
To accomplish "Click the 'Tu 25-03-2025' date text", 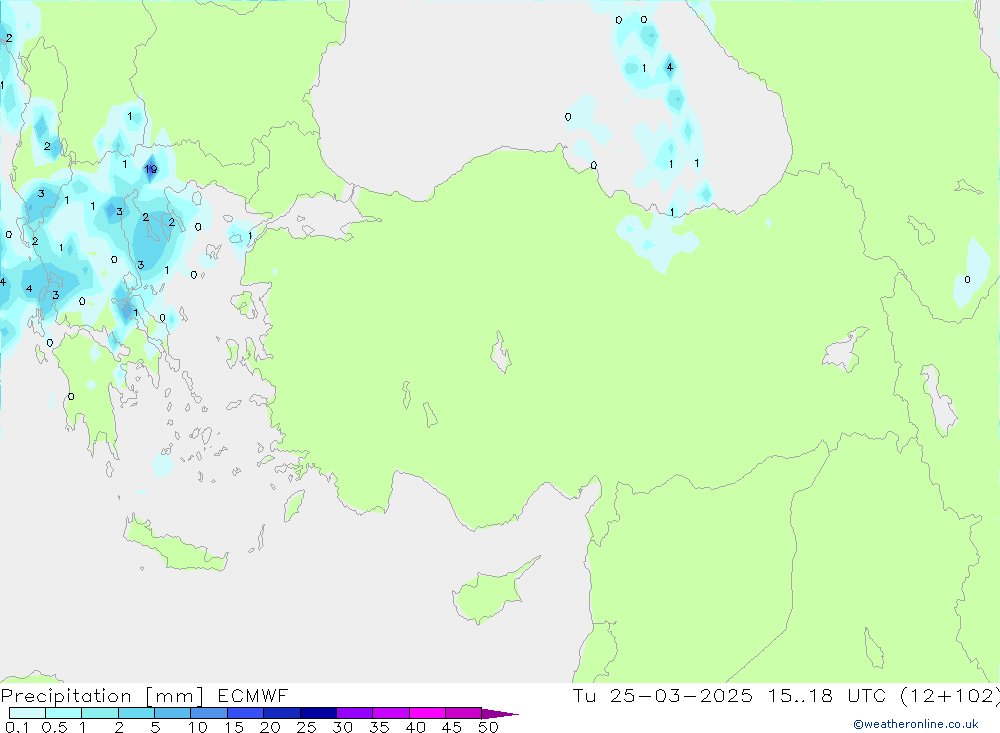I will (x=662, y=695).
